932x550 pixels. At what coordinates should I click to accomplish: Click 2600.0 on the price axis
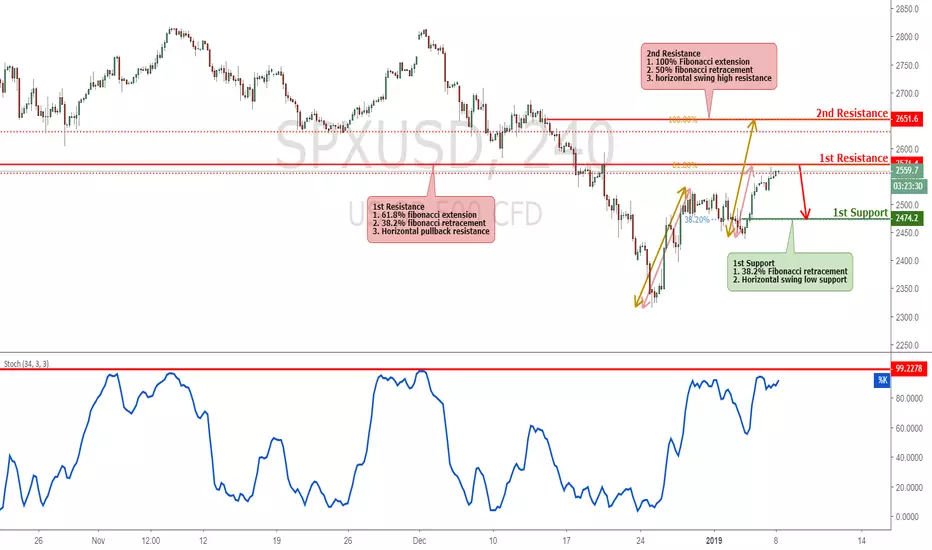pos(908,149)
